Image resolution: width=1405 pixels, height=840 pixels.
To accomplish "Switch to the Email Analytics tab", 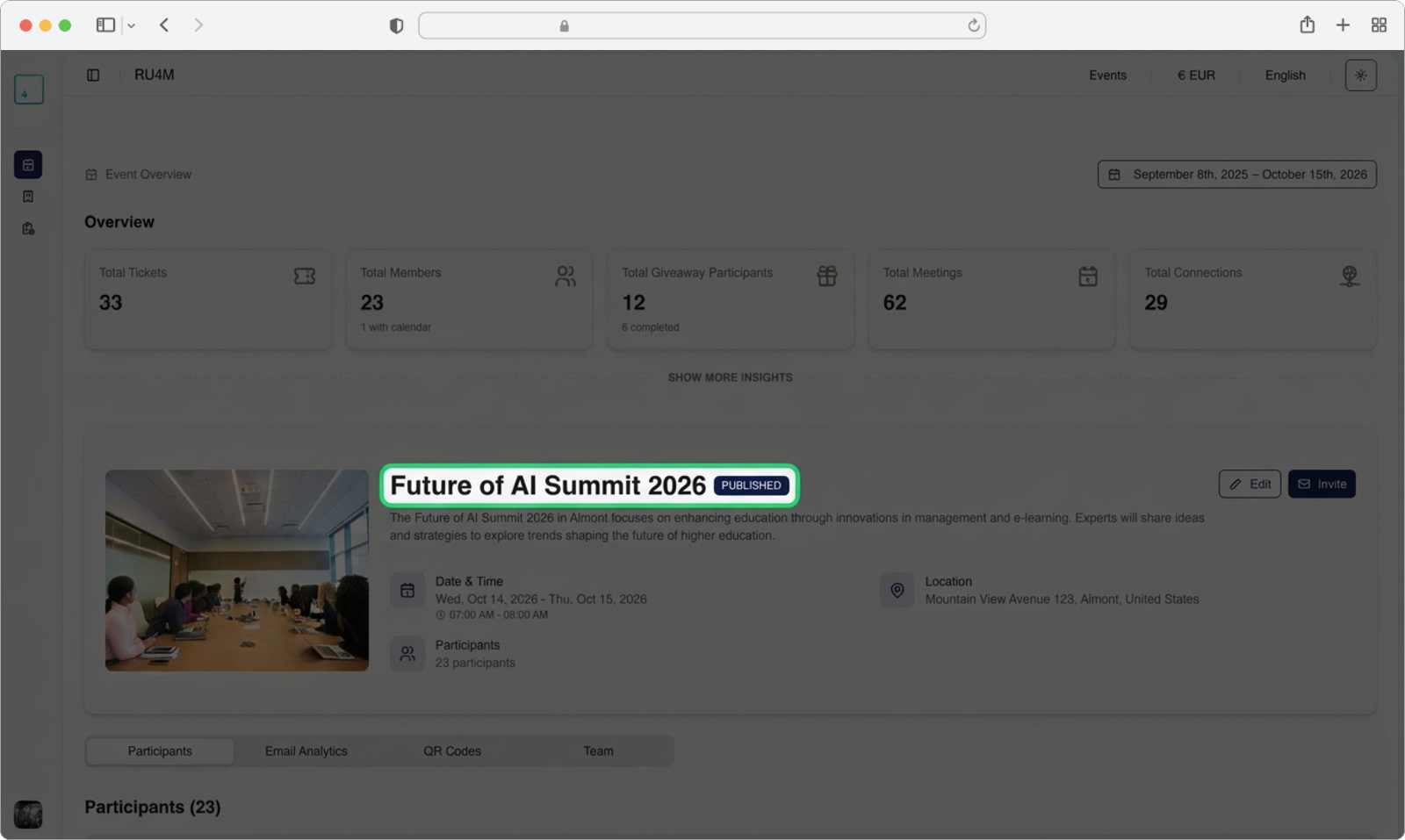I will pos(306,750).
